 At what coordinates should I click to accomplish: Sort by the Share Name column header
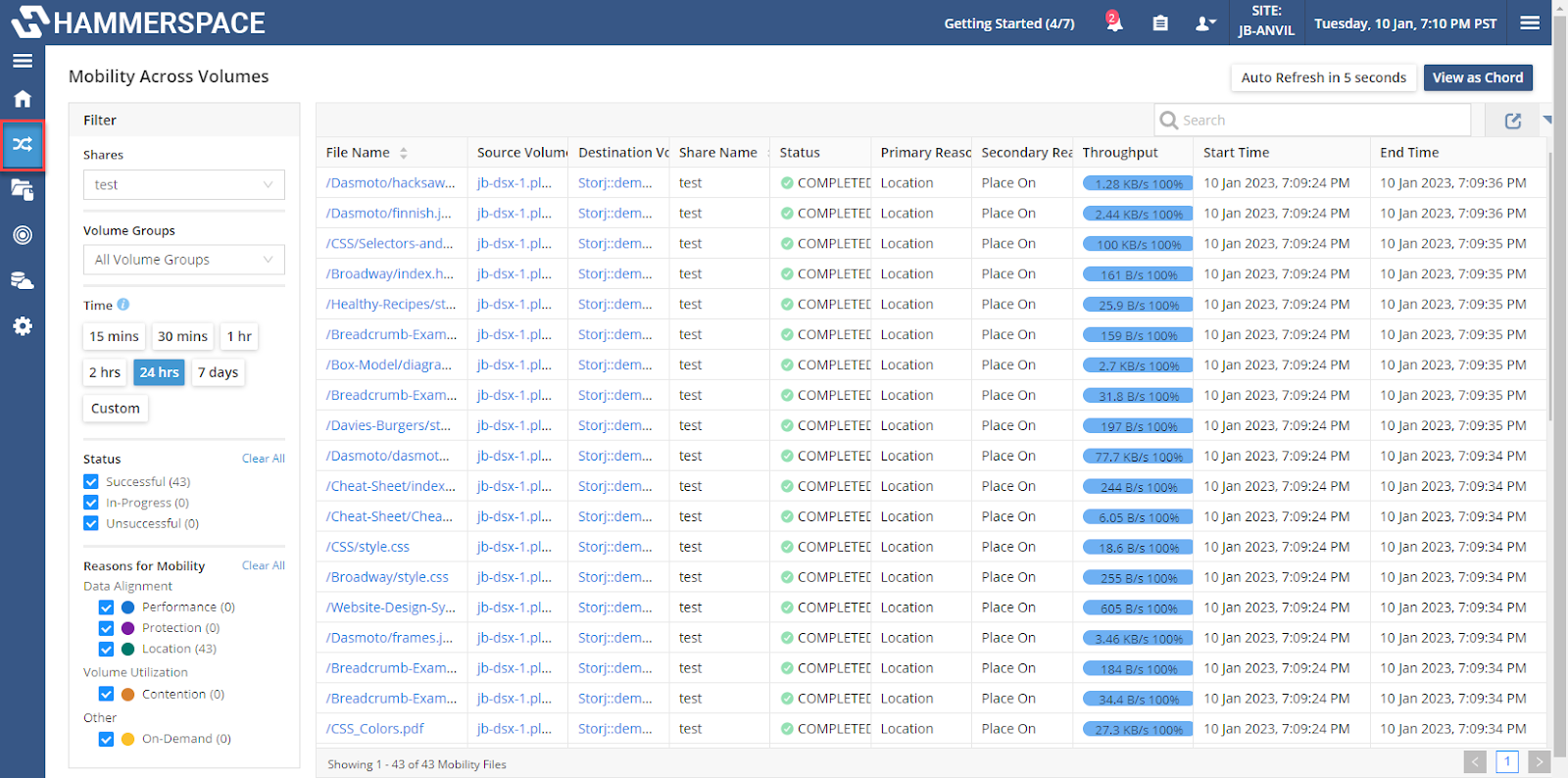click(718, 152)
